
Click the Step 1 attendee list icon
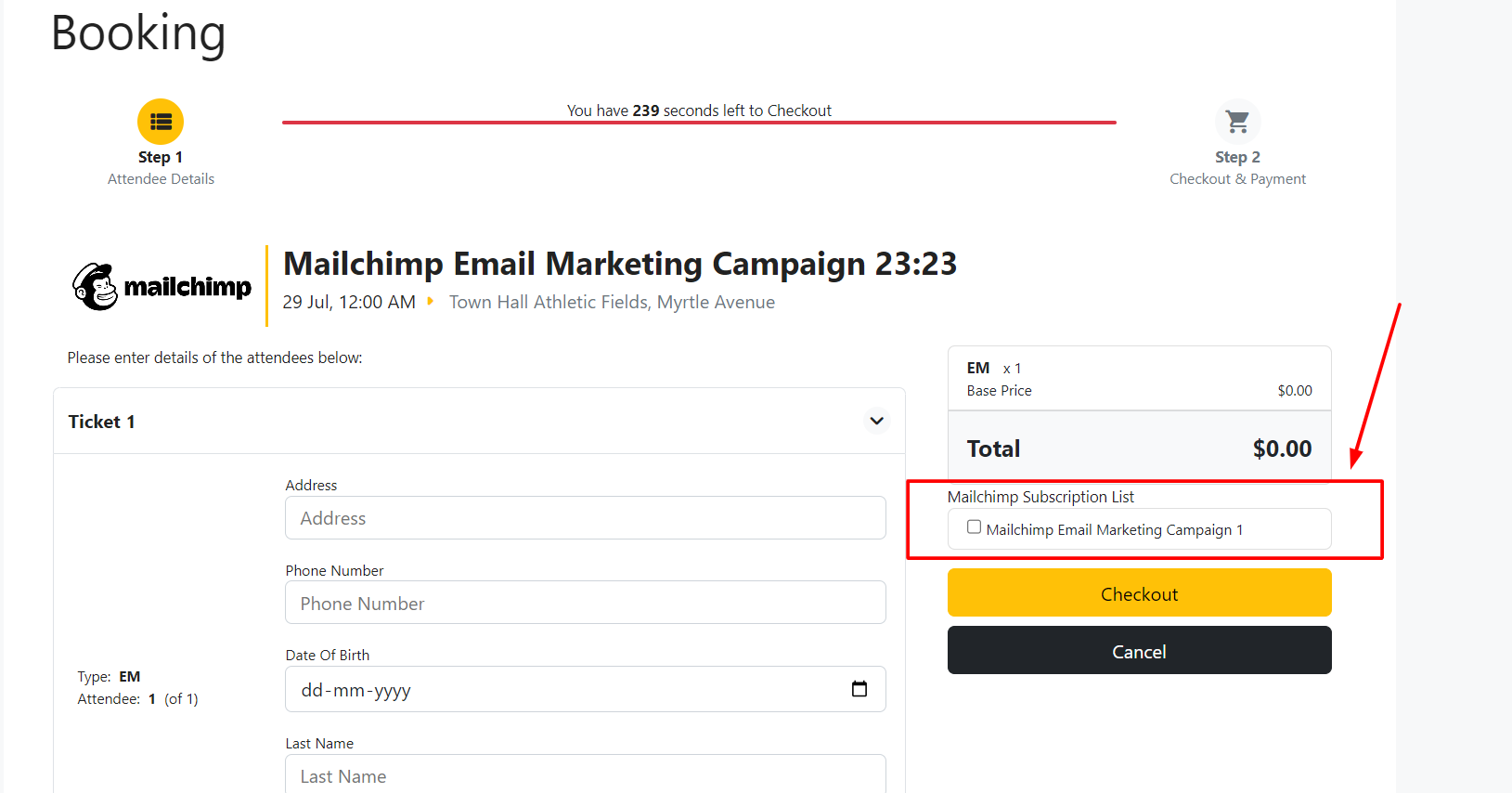coord(161,122)
